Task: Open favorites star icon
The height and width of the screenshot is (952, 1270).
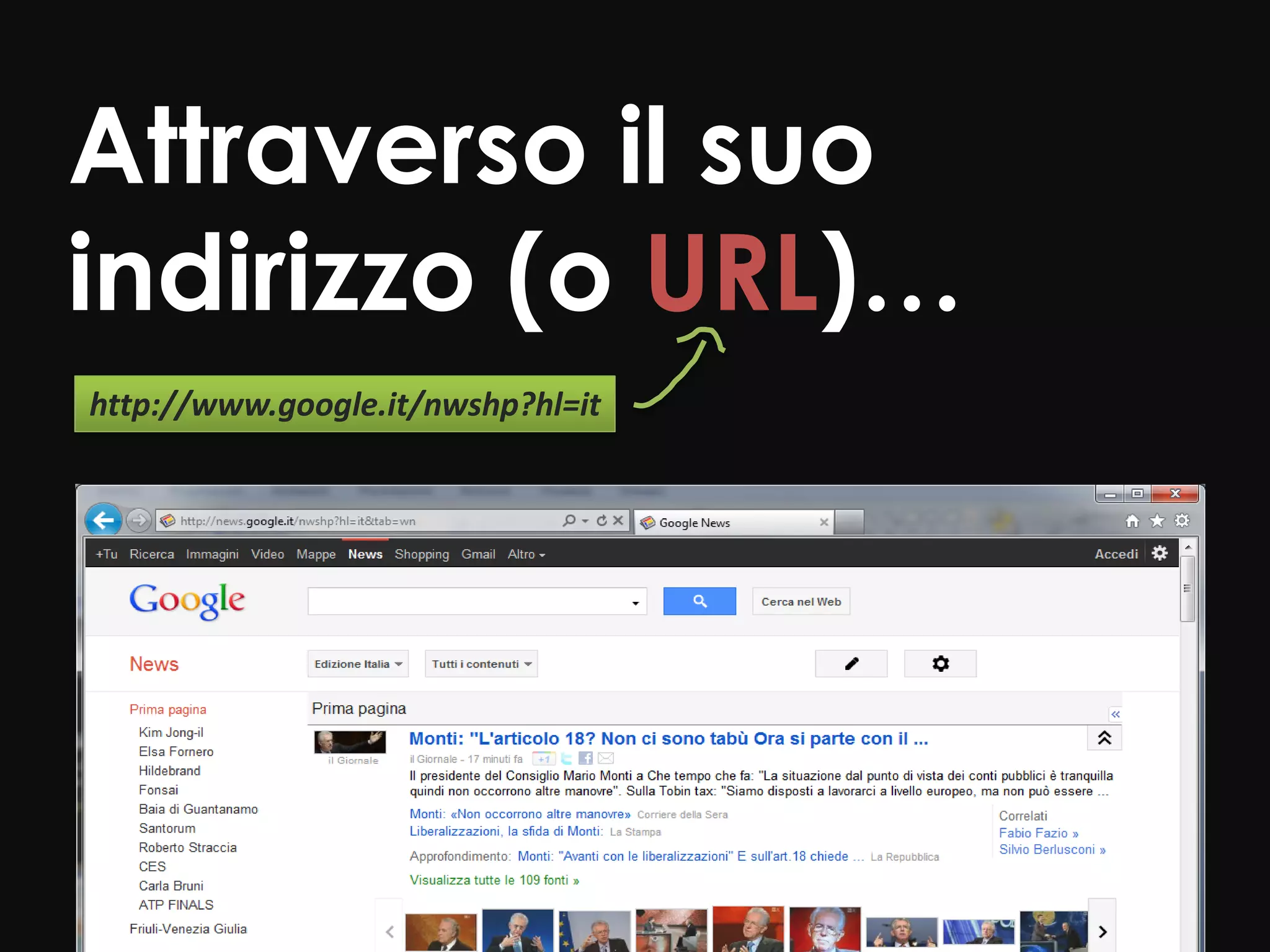Action: pos(1157,521)
